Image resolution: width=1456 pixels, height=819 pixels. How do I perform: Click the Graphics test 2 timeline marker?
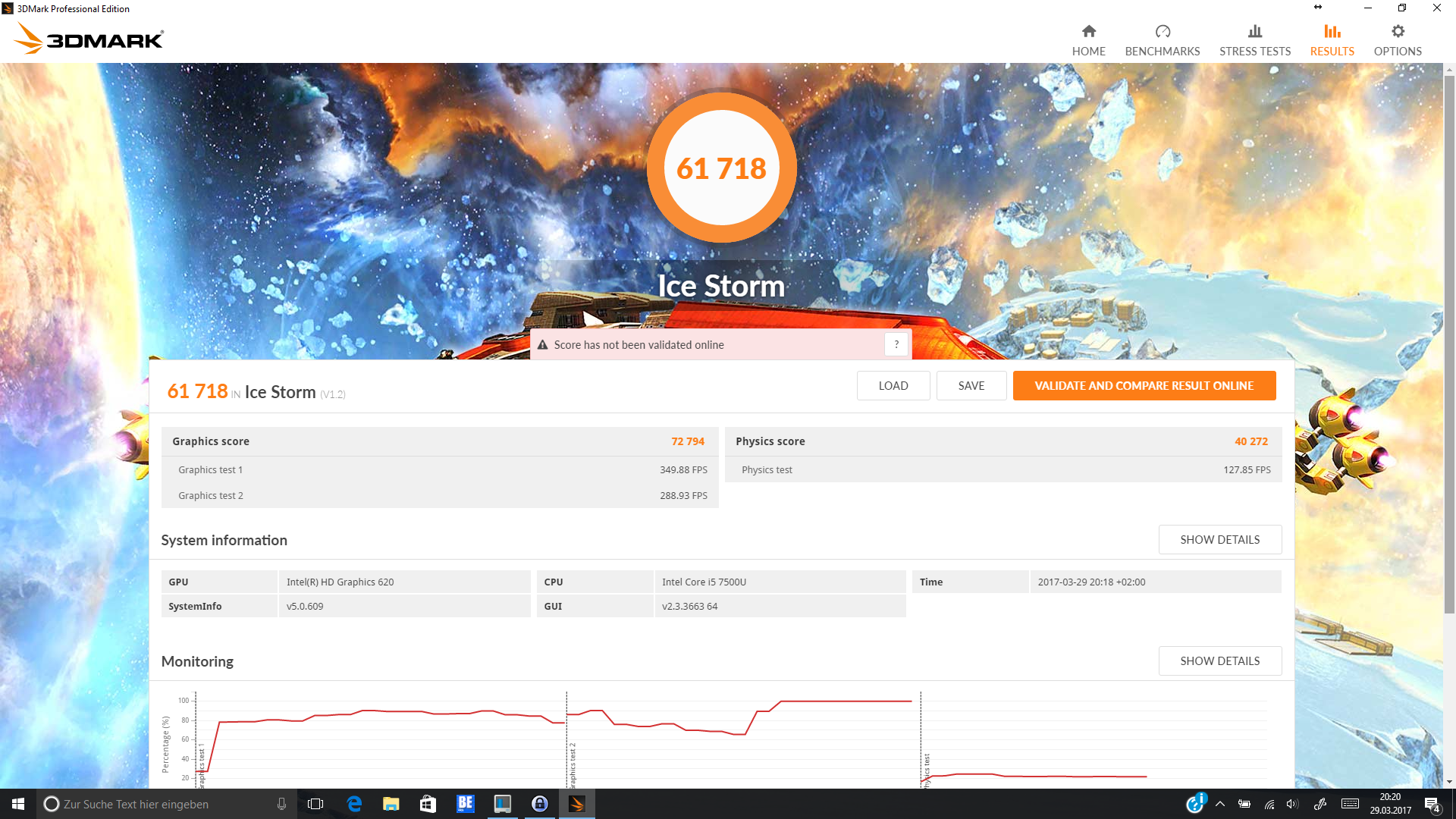tap(573, 764)
